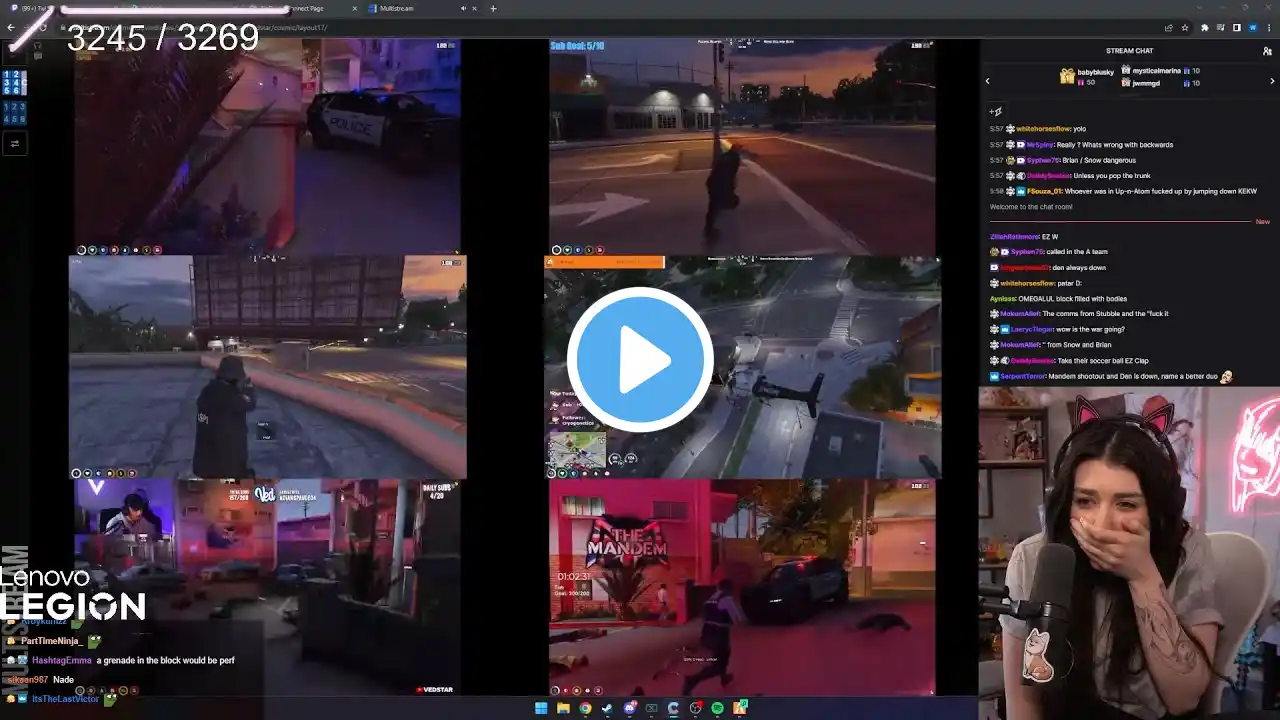This screenshot has height=720, width=1280.
Task: Click the chat bubble icon in left sidebar
Action: click(38, 56)
